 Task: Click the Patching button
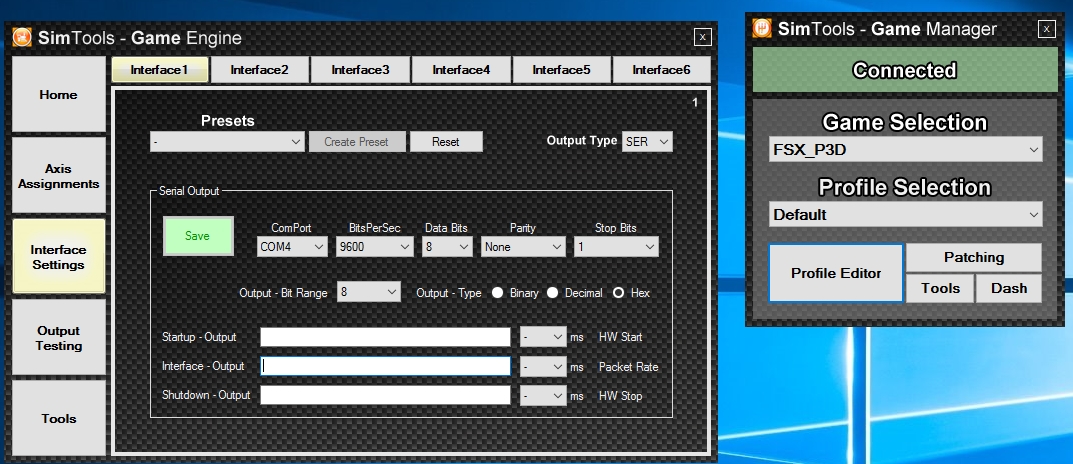pyautogui.click(x=974, y=257)
